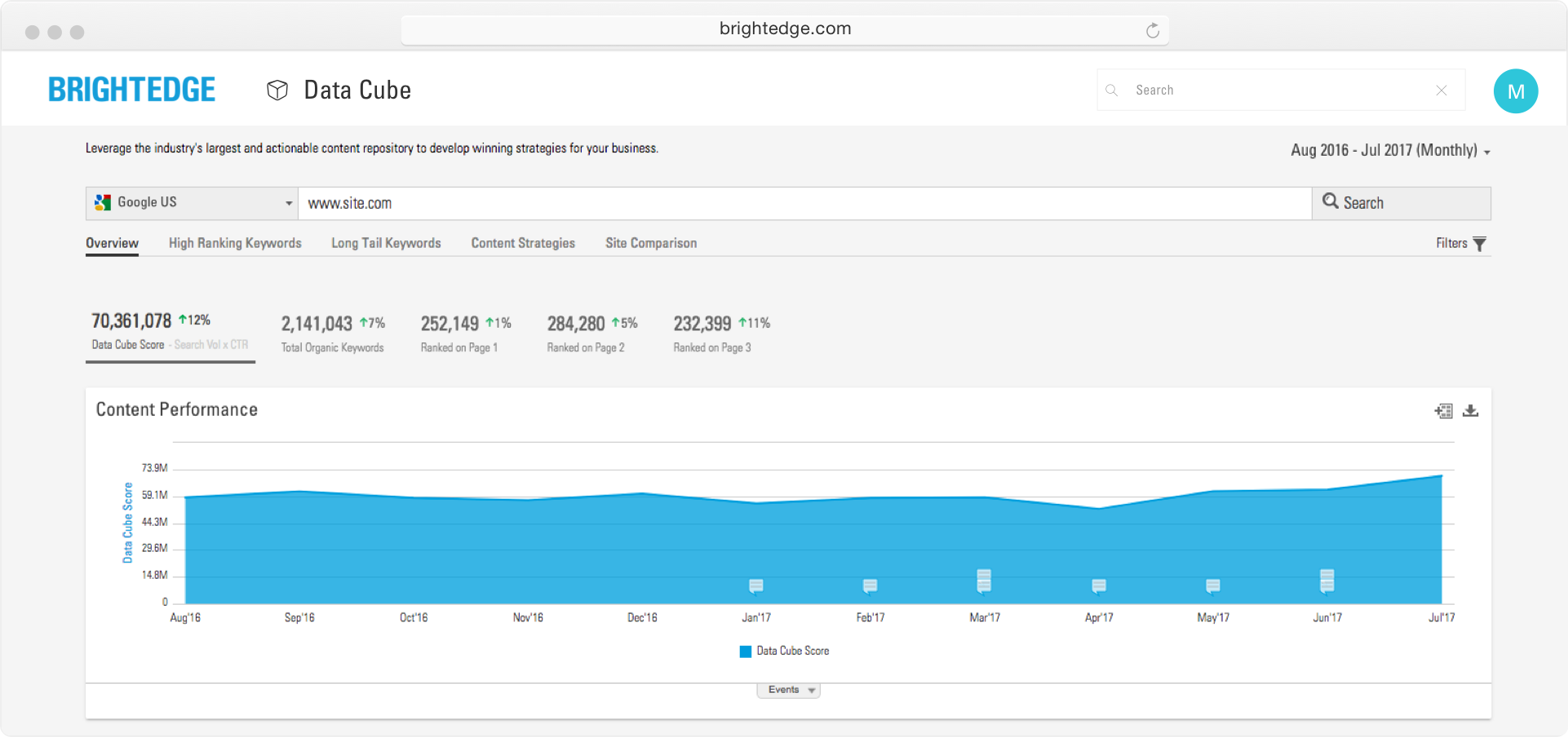Open the user avatar M menu
Screen dimensions: 1568x737
(1515, 91)
